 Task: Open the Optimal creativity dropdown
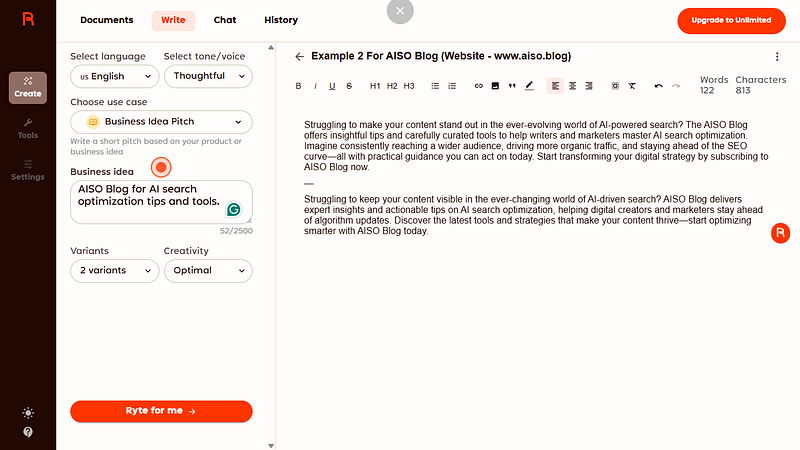pos(208,271)
